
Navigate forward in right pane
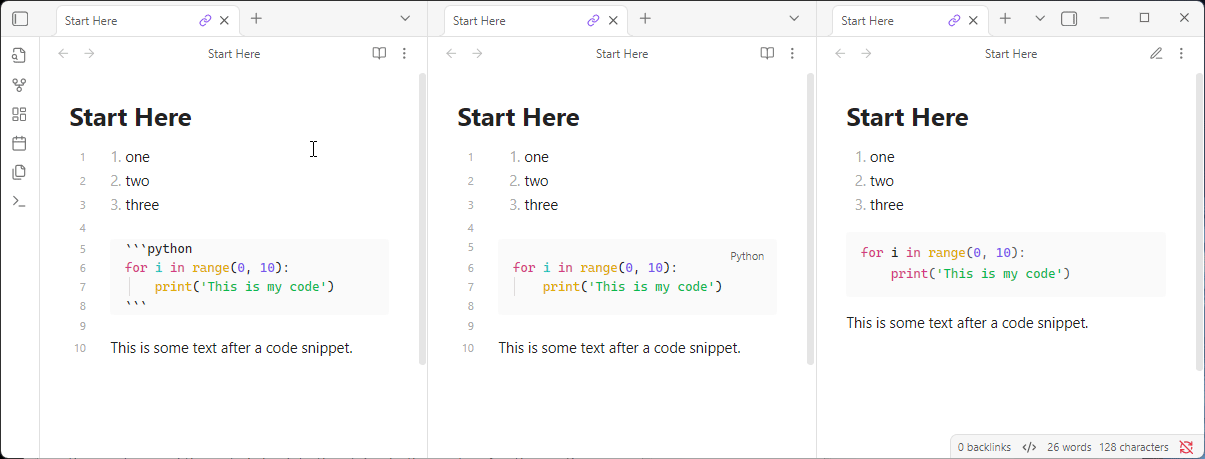866,54
